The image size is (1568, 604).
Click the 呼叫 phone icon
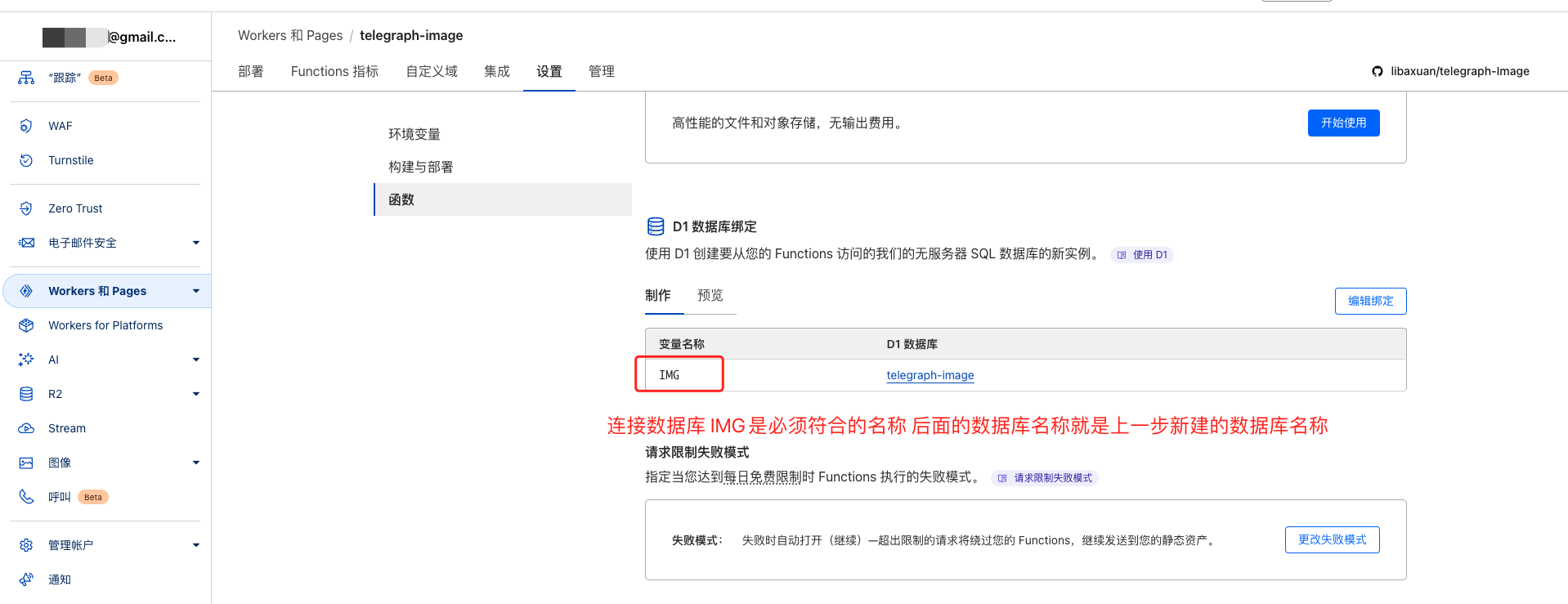[26, 497]
